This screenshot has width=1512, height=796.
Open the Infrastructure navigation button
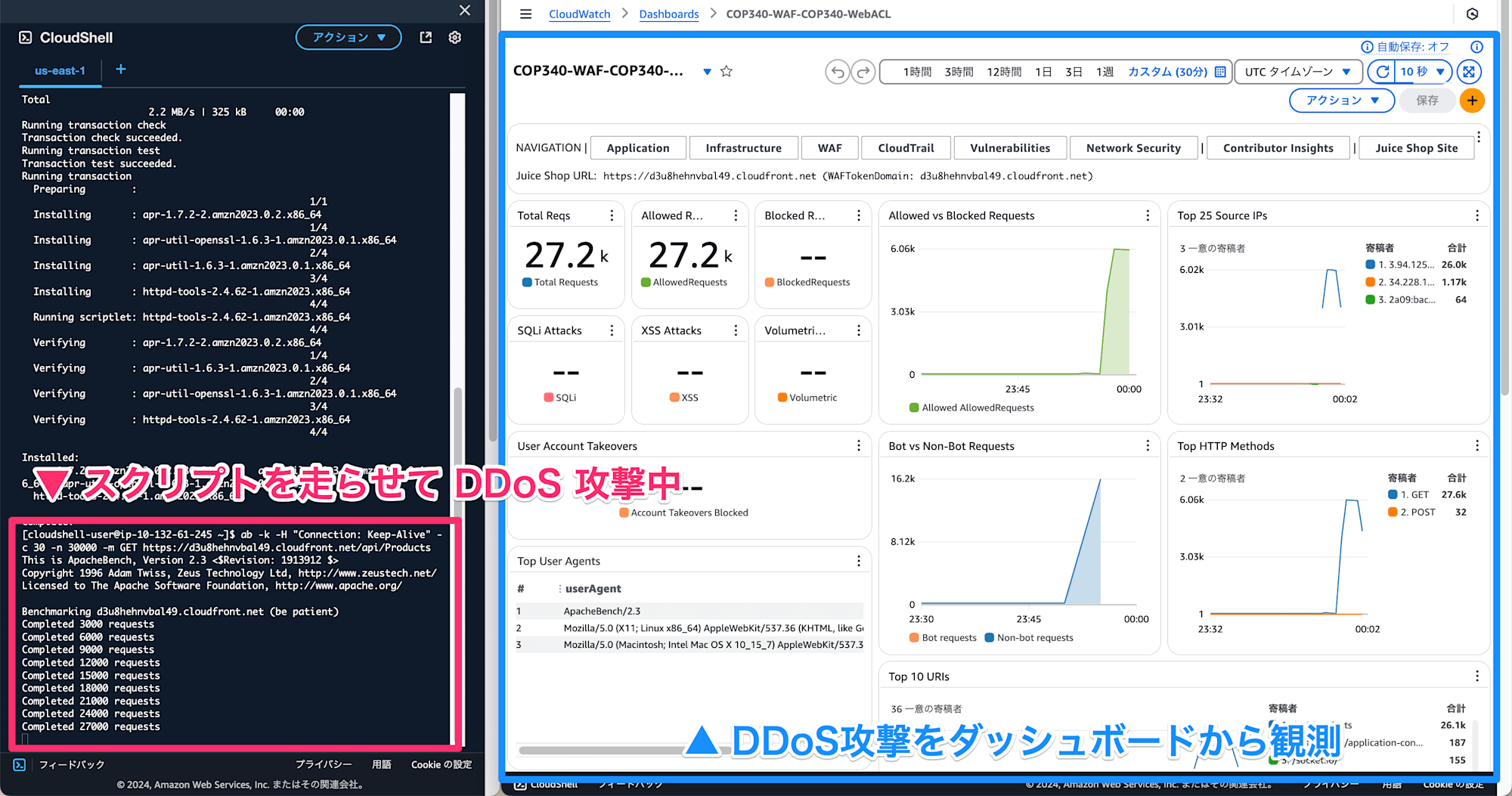[x=743, y=148]
